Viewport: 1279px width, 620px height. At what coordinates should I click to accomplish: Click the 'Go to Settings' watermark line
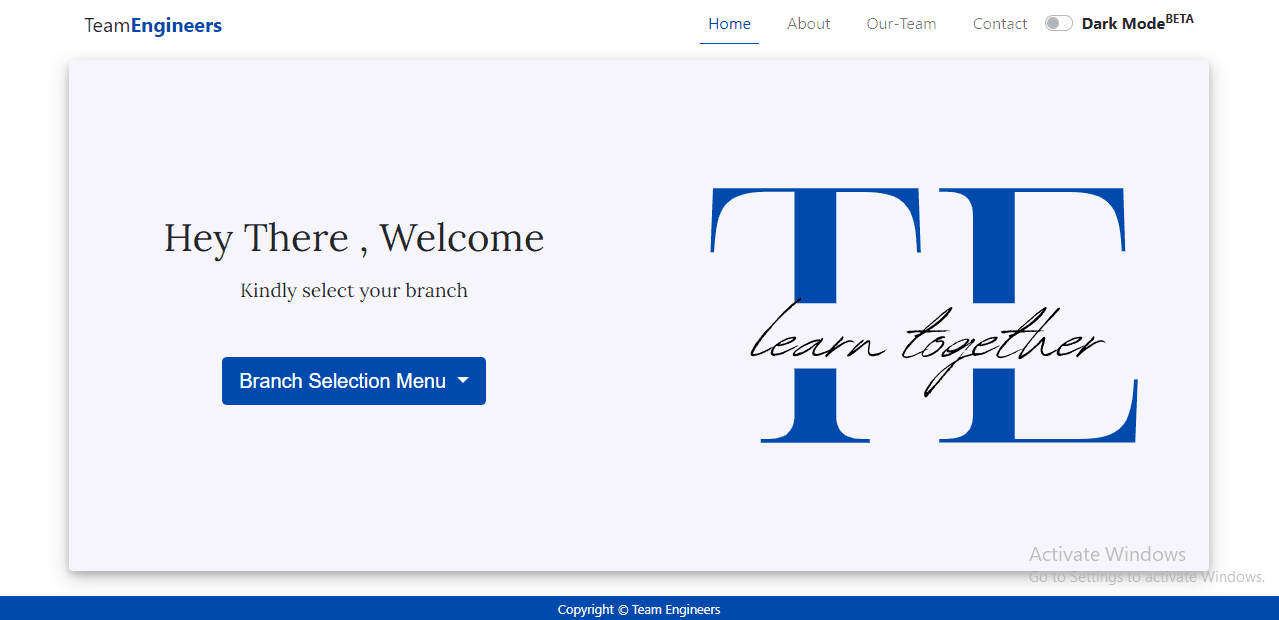click(1146, 577)
